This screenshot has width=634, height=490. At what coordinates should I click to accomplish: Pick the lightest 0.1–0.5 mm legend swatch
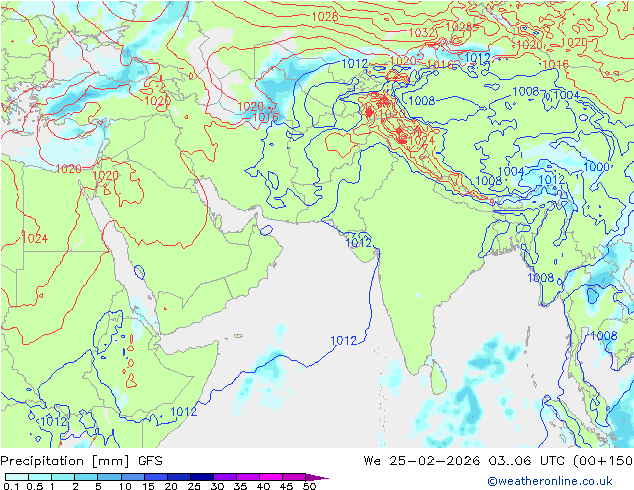(x=17, y=477)
